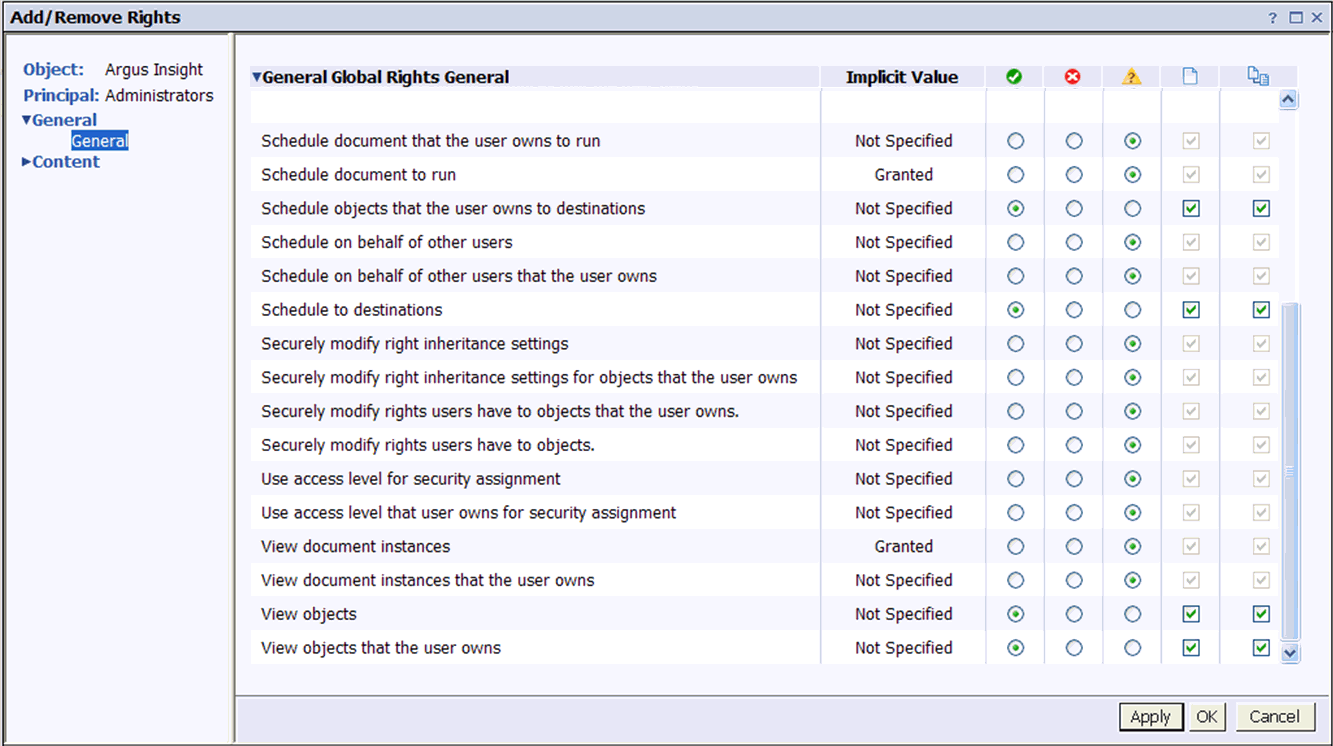This screenshot has height=746, width=1333.
Task: Click 'Use access level that user owns for security assignment' label
Action: click(469, 513)
